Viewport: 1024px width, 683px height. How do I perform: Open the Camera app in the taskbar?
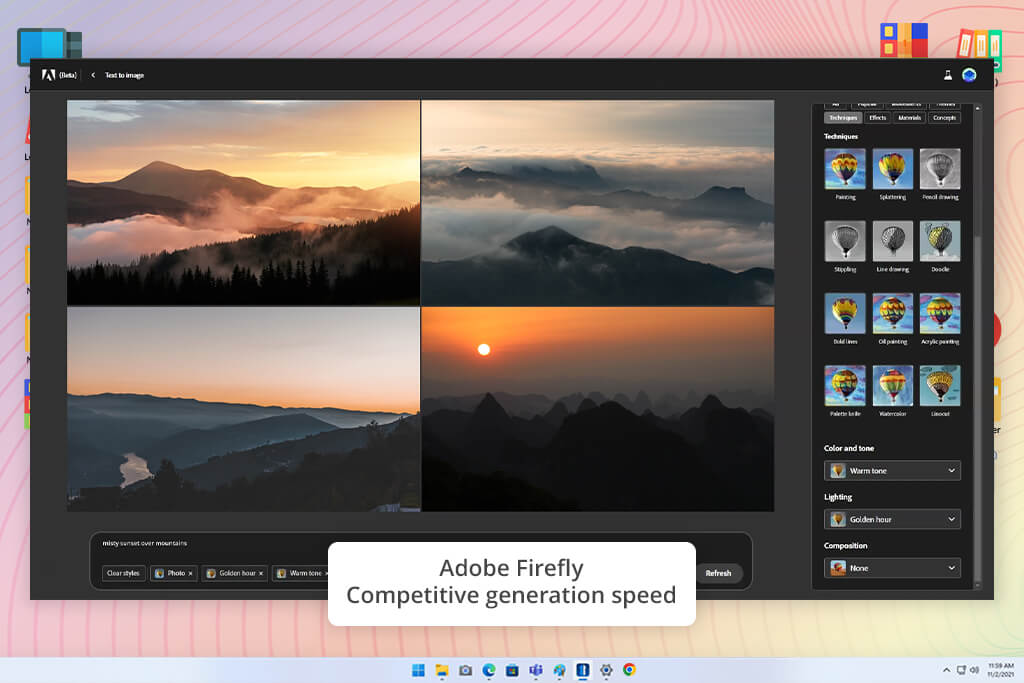[466, 670]
